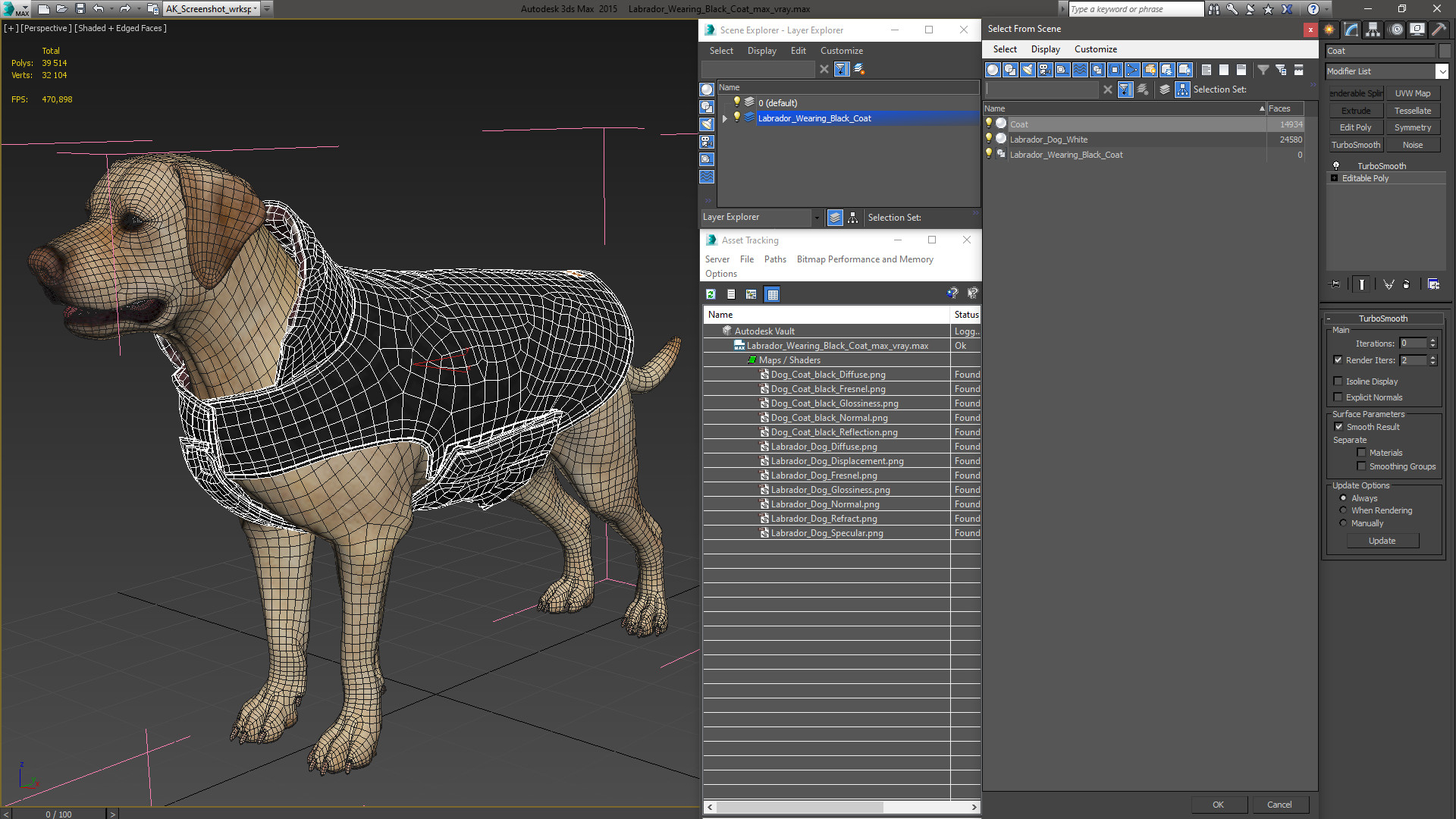
Task: Select the When Rendering update option
Action: coord(1343,510)
